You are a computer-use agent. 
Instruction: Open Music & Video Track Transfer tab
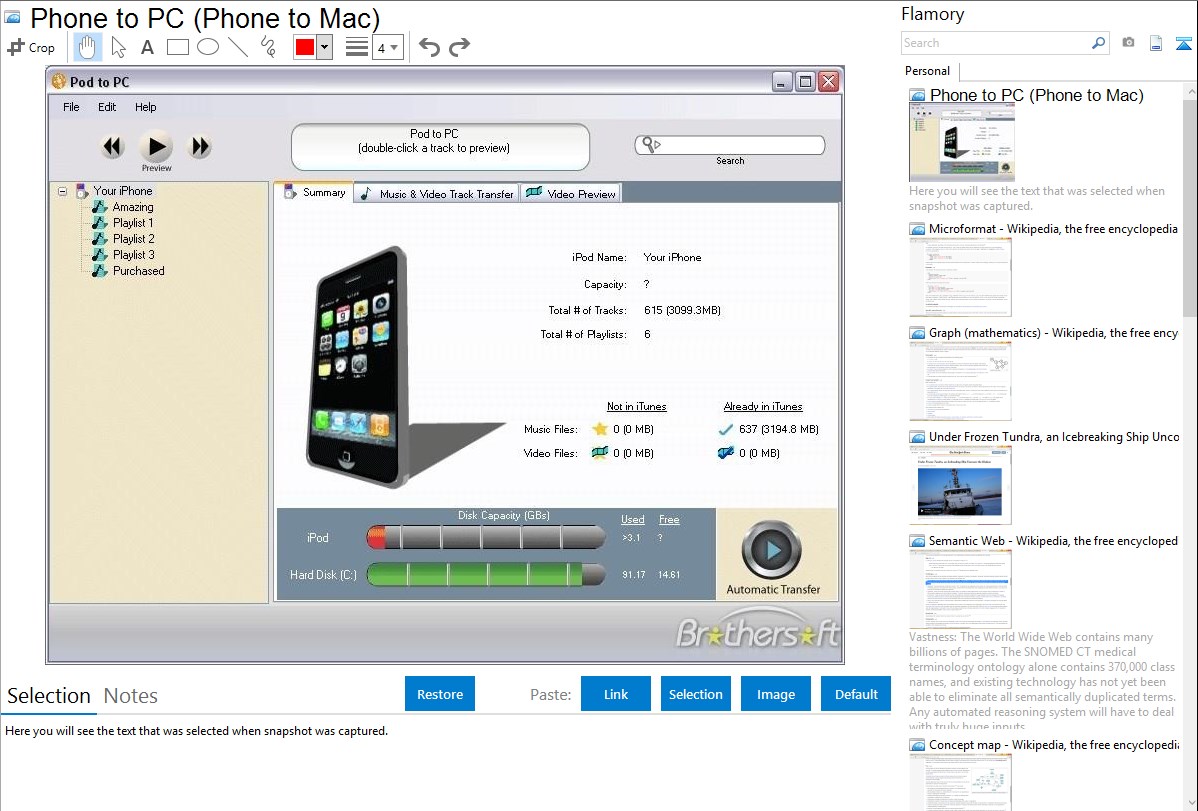click(437, 194)
